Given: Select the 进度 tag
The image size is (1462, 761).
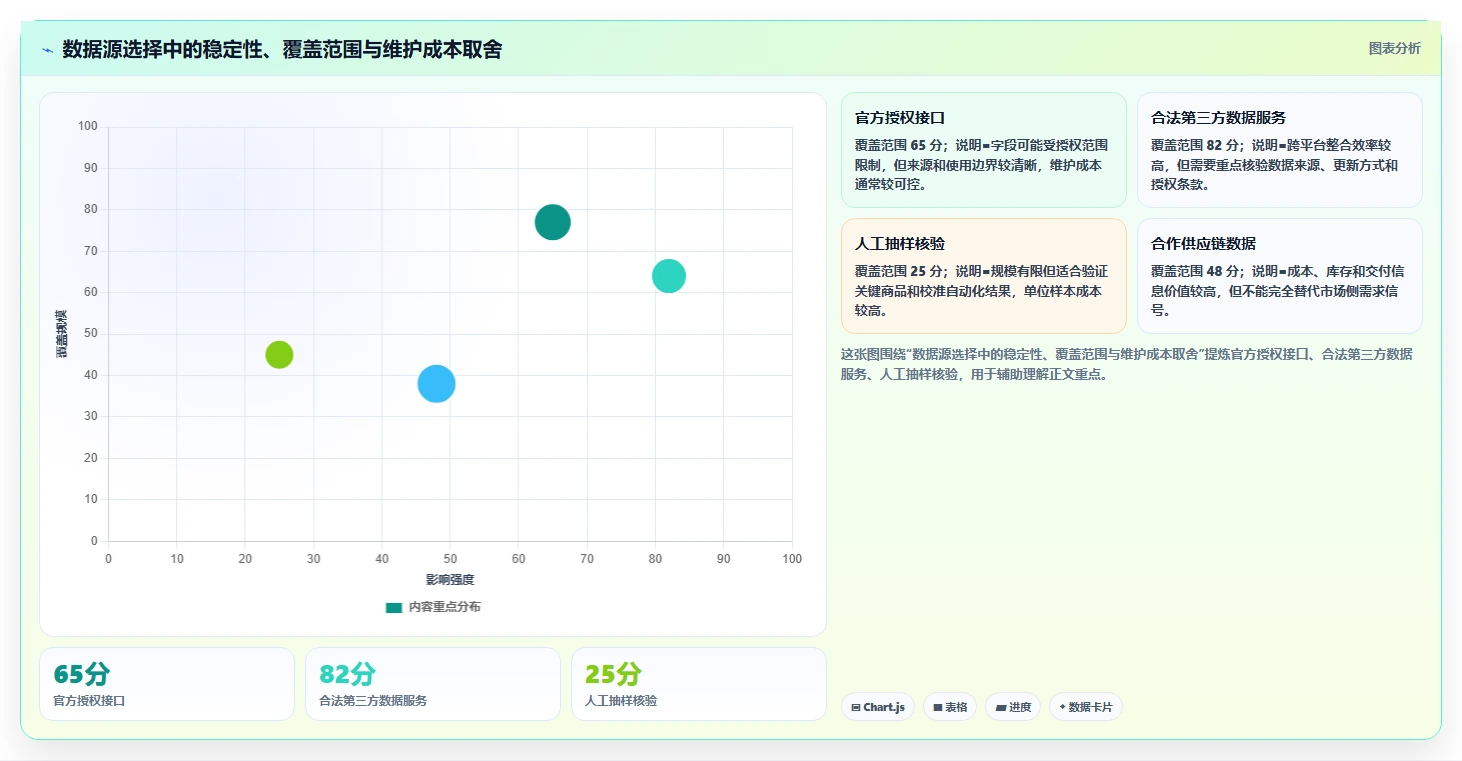Looking at the screenshot, I should (1013, 707).
